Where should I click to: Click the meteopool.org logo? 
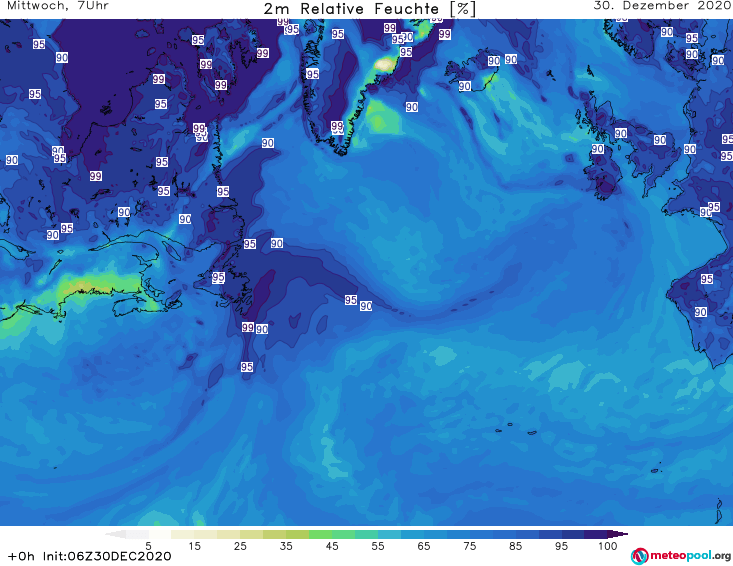pos(681,556)
